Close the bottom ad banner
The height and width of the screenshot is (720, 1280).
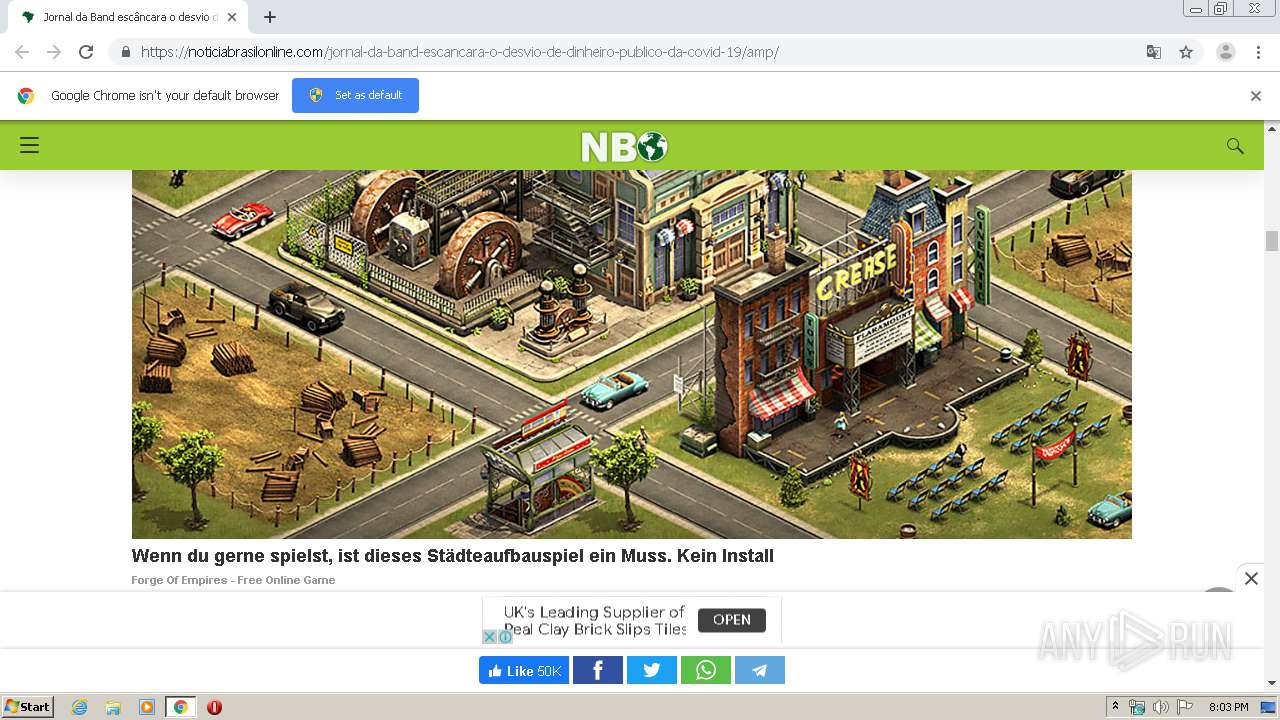coord(1251,578)
